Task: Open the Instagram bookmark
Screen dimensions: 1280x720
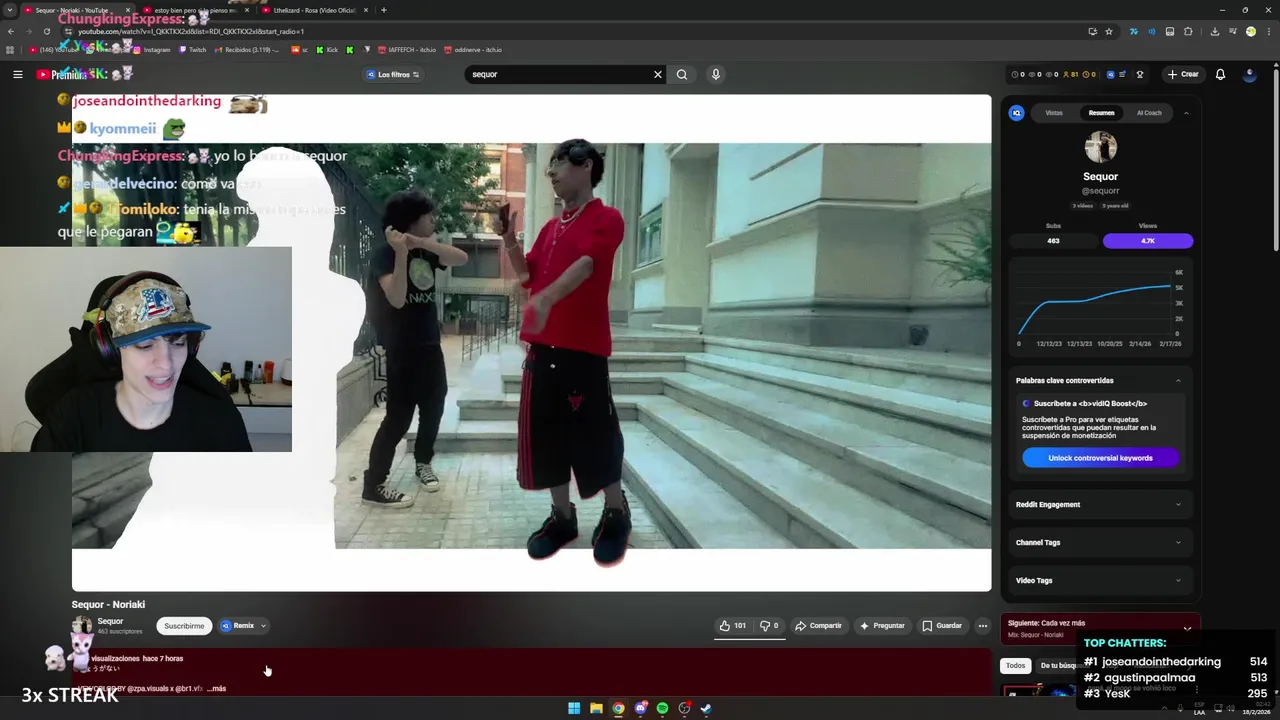Action: click(x=151, y=50)
